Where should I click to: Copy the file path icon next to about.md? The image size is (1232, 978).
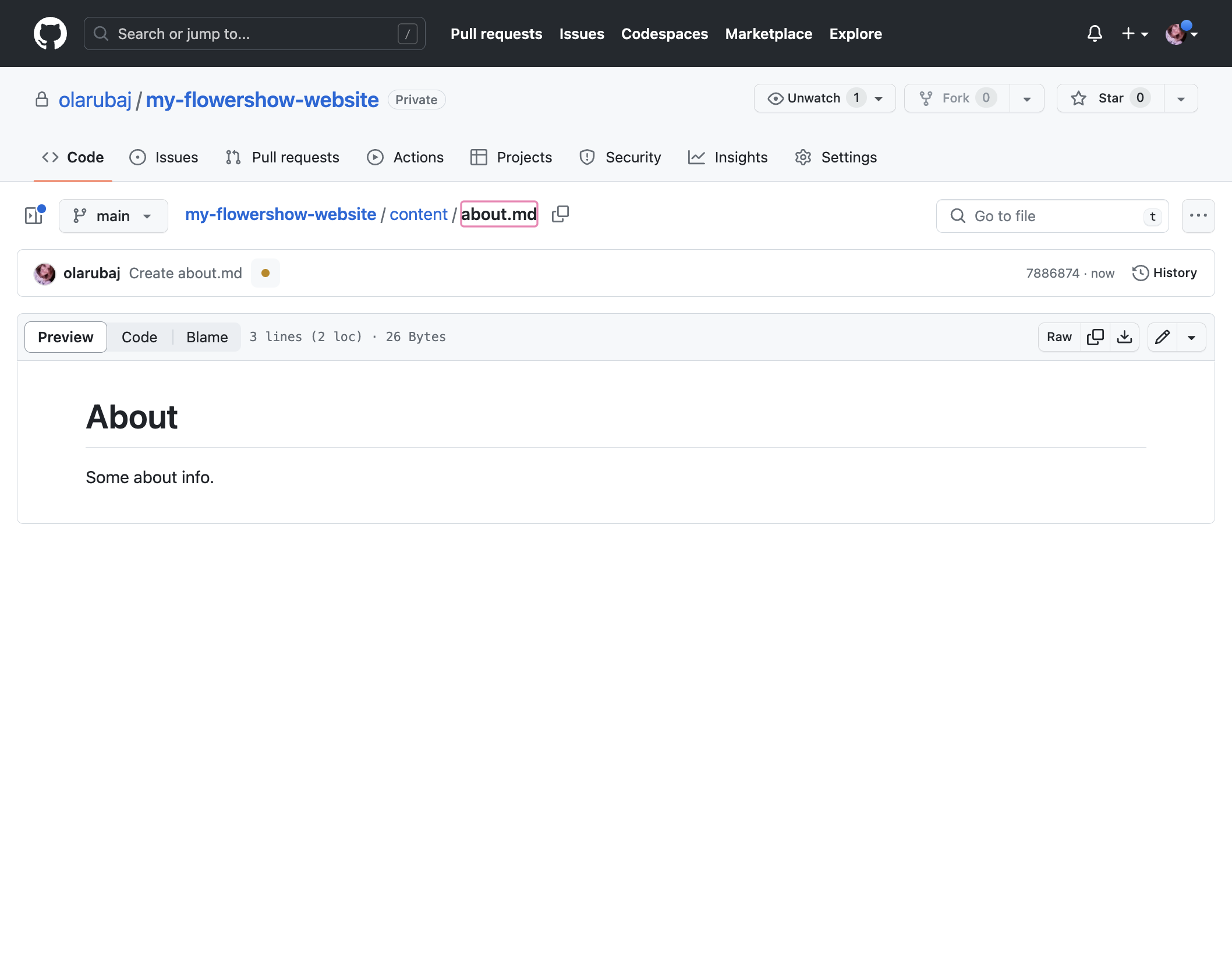(560, 214)
